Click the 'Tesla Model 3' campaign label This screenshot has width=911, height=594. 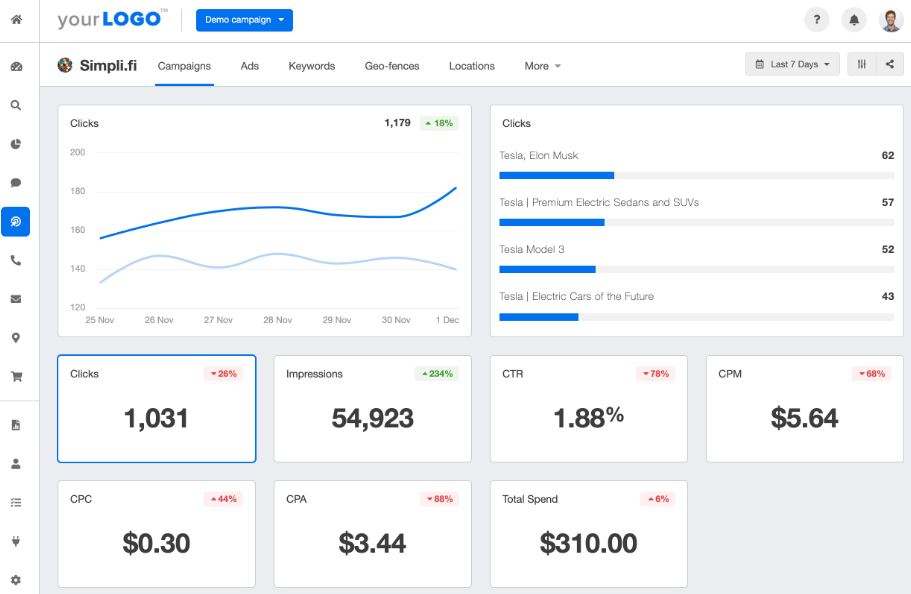tap(532, 249)
